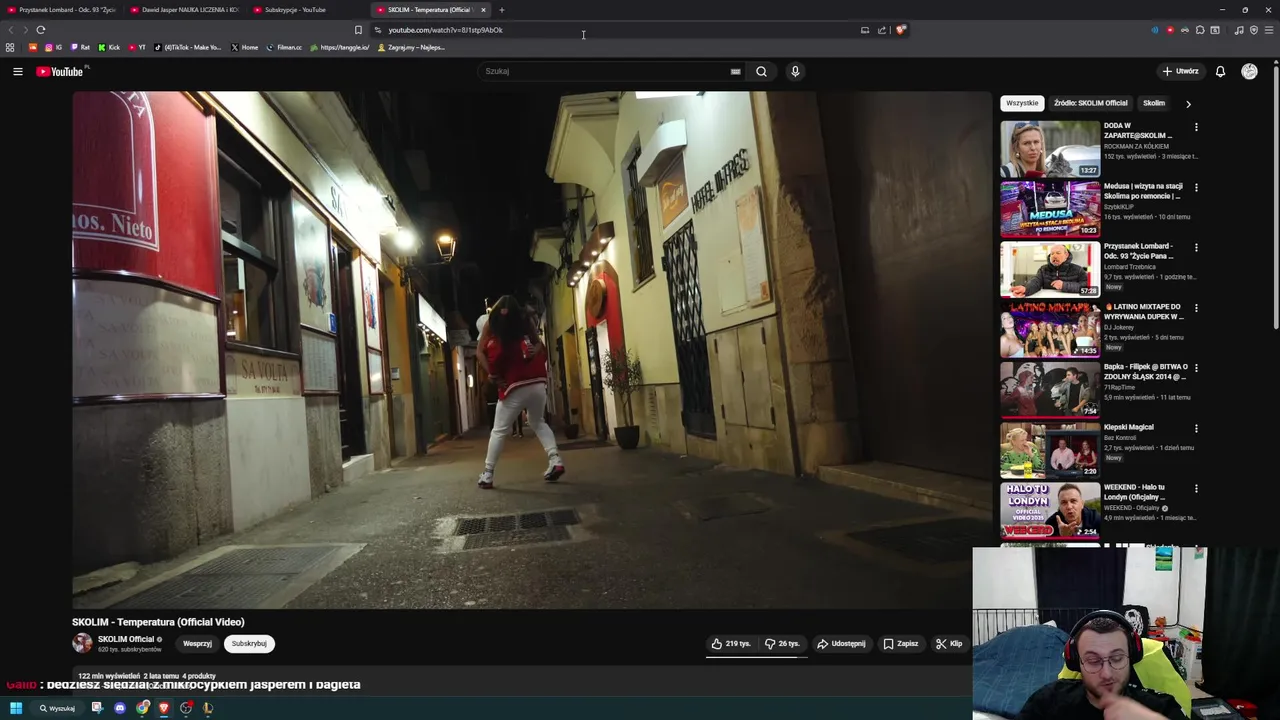Image resolution: width=1280 pixels, height=720 pixels.
Task: Share the video with Udostępnij
Action: (x=841, y=644)
